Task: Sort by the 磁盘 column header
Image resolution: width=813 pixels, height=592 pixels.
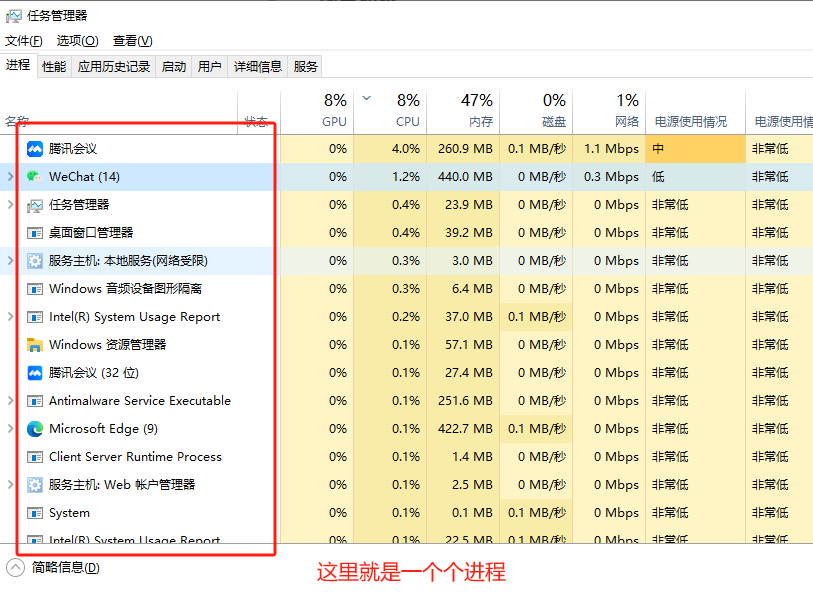Action: click(536, 112)
